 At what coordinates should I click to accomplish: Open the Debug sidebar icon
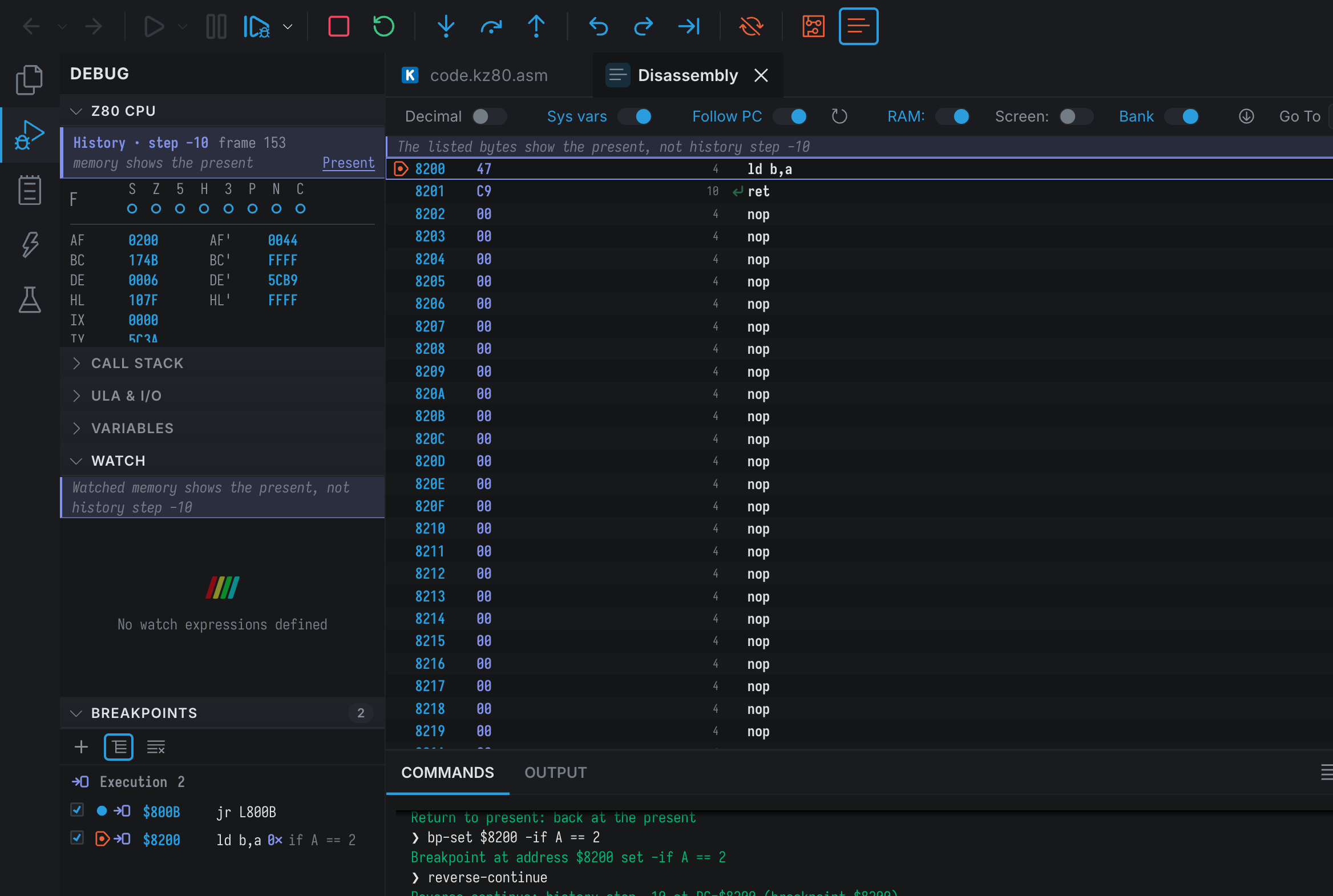(x=29, y=135)
